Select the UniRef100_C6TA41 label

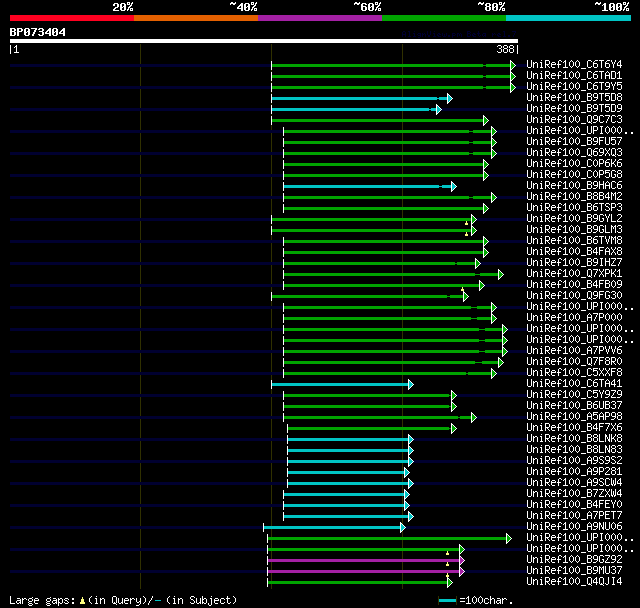click(574, 384)
